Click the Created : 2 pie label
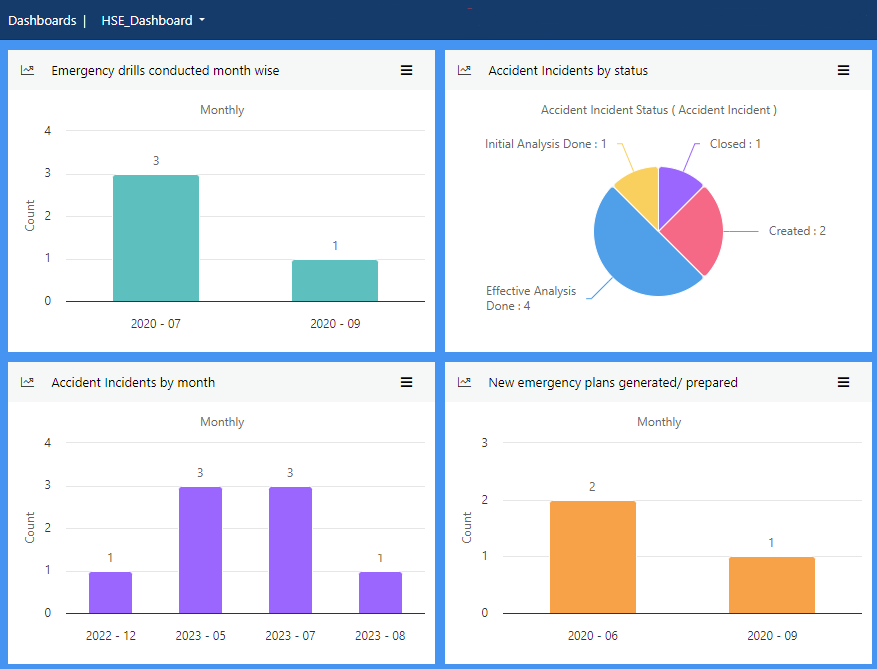This screenshot has width=877, height=669. click(x=796, y=231)
